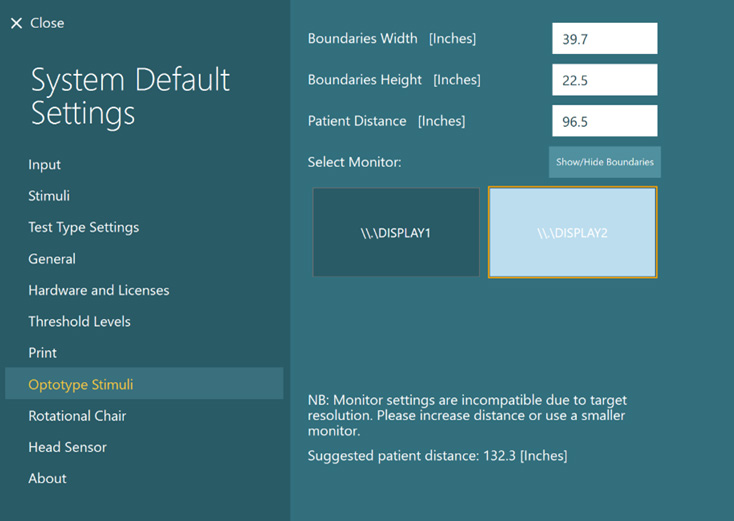This screenshot has height=521, width=734.
Task: Select monitor \\.\DISPLAY2
Action: point(573,232)
